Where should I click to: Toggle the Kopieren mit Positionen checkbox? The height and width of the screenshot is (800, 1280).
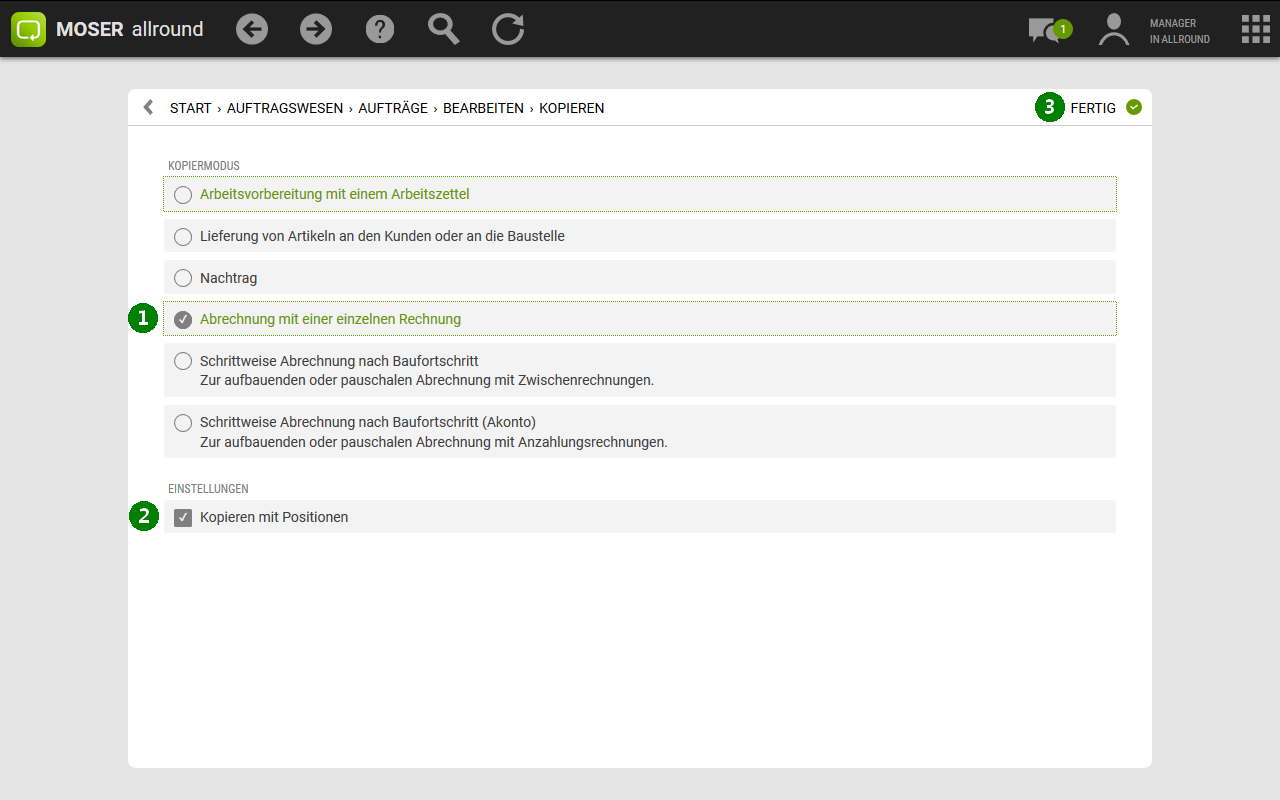[183, 518]
